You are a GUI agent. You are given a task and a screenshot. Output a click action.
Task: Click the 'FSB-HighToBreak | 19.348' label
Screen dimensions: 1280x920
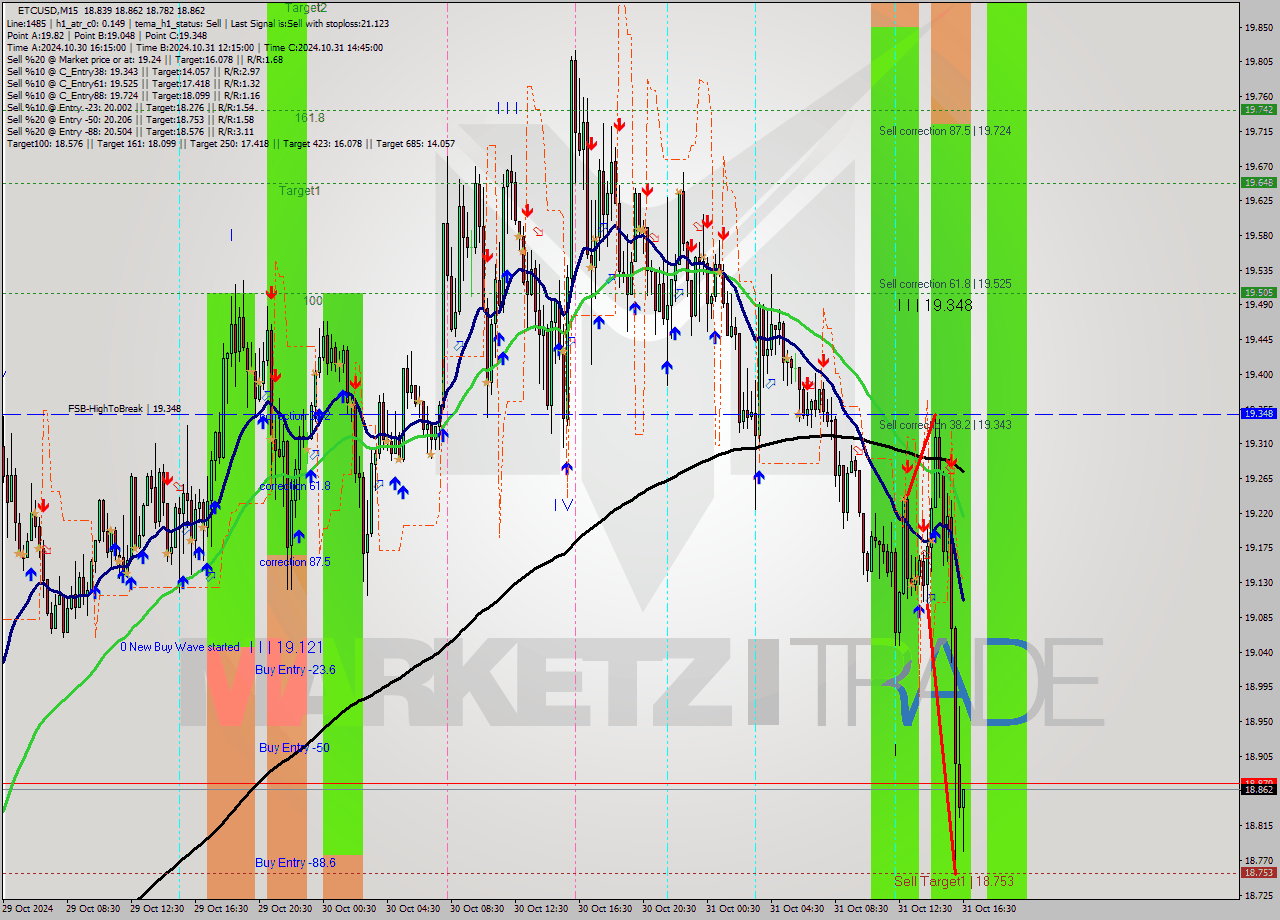click(124, 409)
